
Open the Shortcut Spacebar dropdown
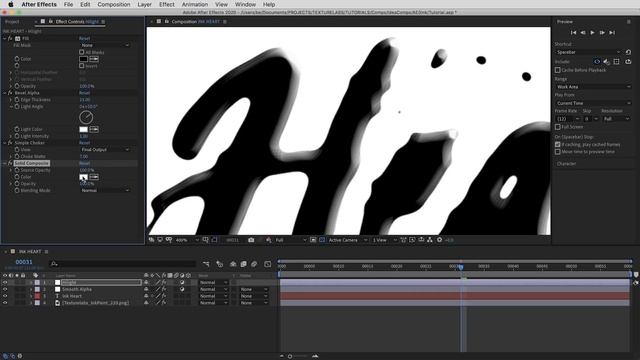point(588,52)
